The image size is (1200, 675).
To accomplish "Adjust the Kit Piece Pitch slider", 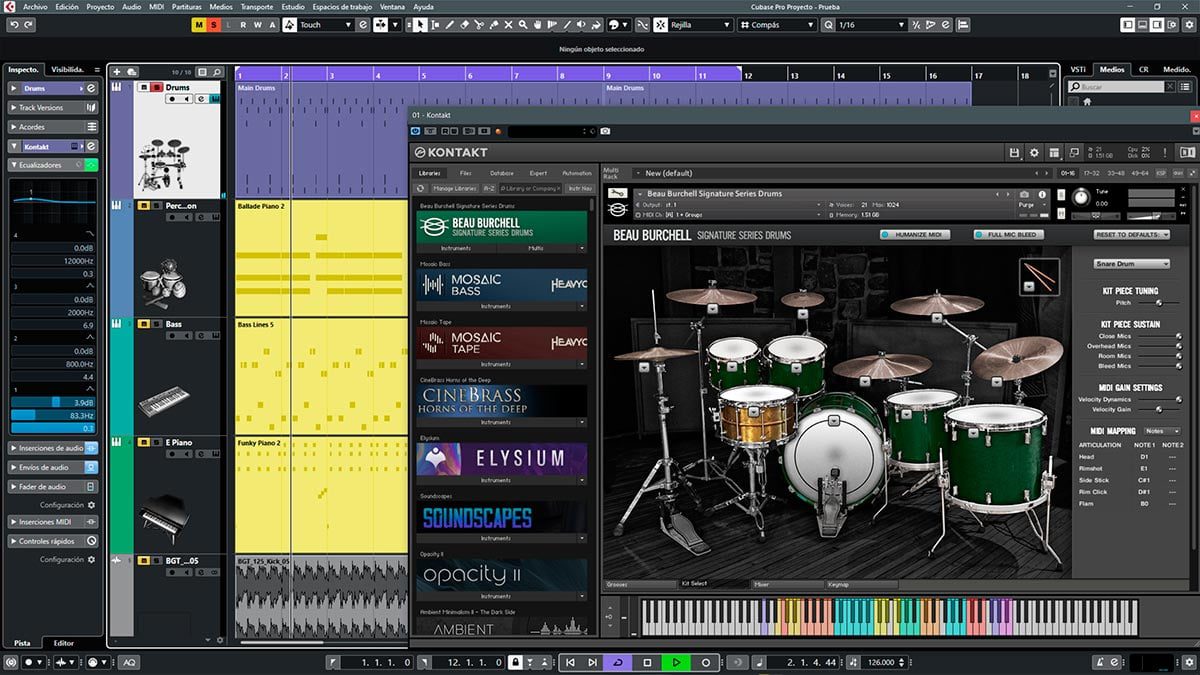I will coord(1158,302).
